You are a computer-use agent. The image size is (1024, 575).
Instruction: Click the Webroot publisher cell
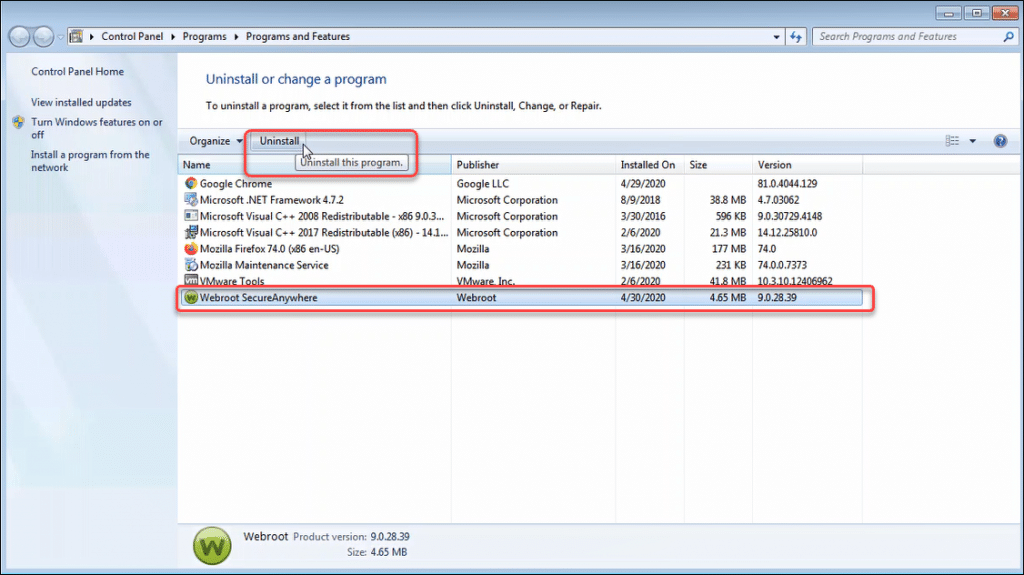tap(476, 297)
